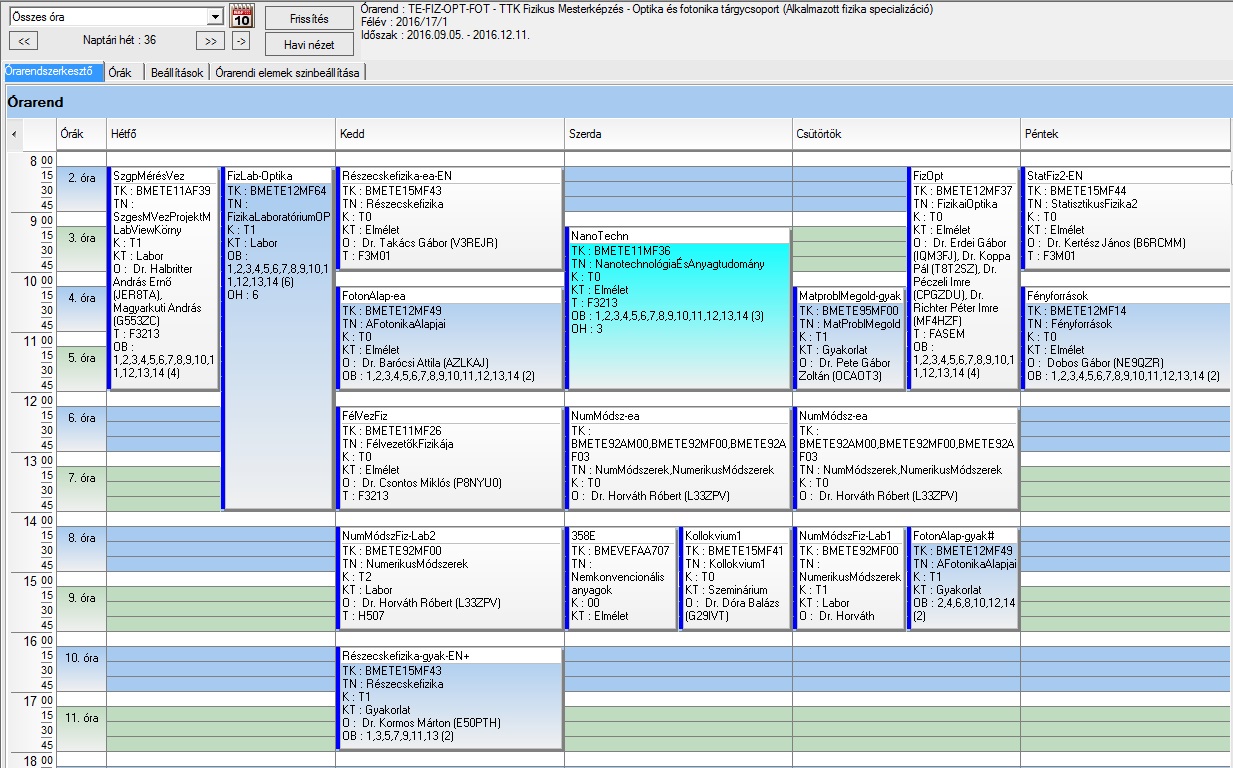Select the NumMódsz-ea entry on Wednesday
This screenshot has width=1233, height=768.
click(678, 459)
